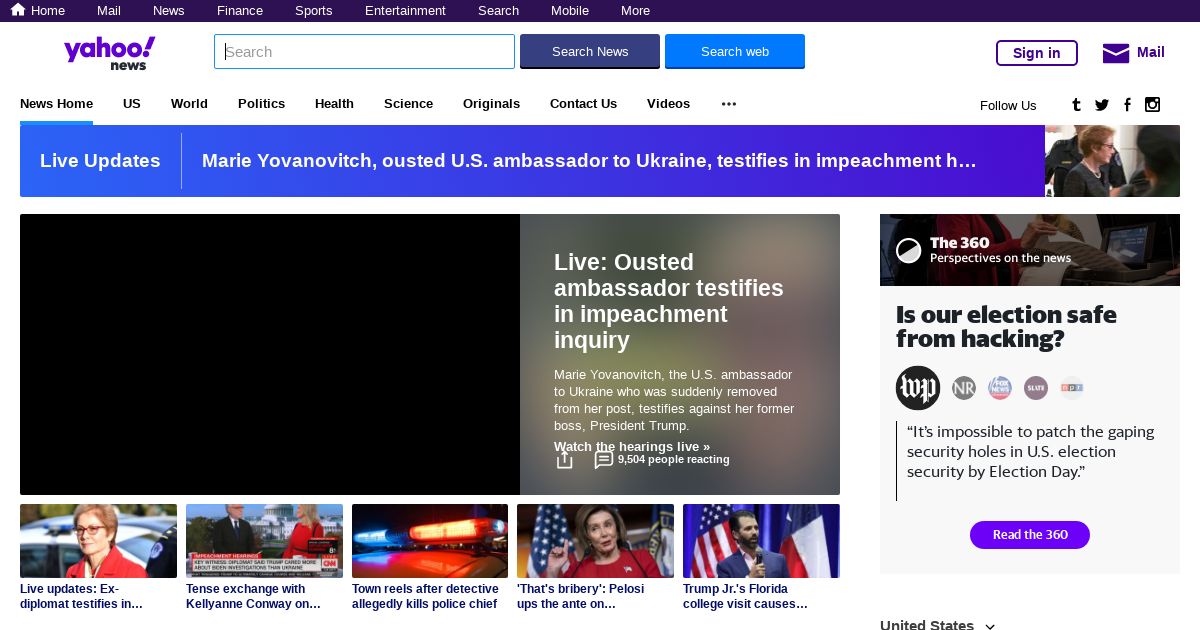
Task: Open police lights detective story thumbnail
Action: click(430, 541)
